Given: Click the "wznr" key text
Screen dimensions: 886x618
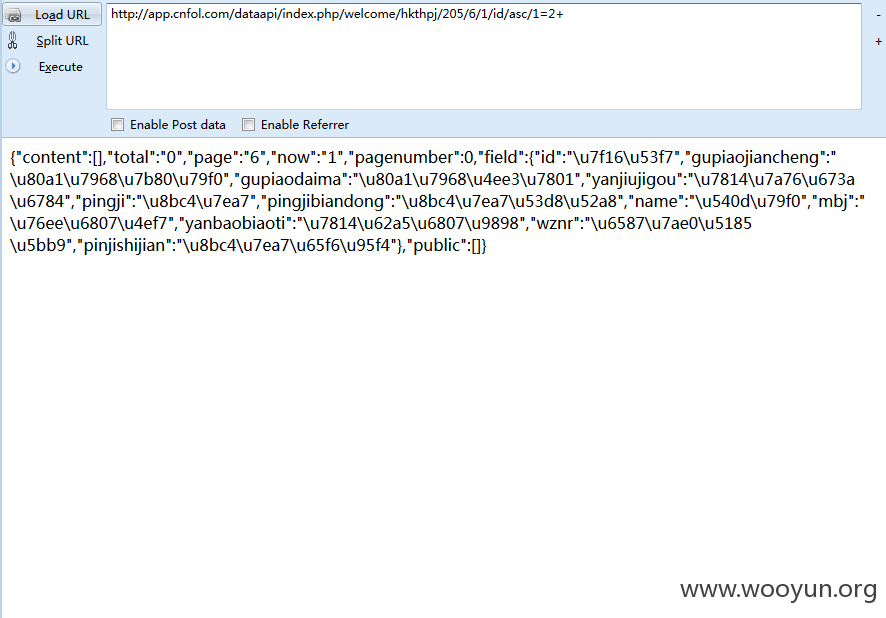Looking at the screenshot, I should pyautogui.click(x=554, y=223).
